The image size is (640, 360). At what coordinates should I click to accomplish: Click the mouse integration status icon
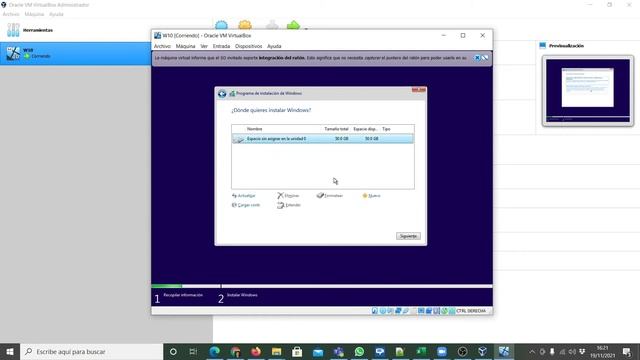pyautogui.click(x=444, y=311)
